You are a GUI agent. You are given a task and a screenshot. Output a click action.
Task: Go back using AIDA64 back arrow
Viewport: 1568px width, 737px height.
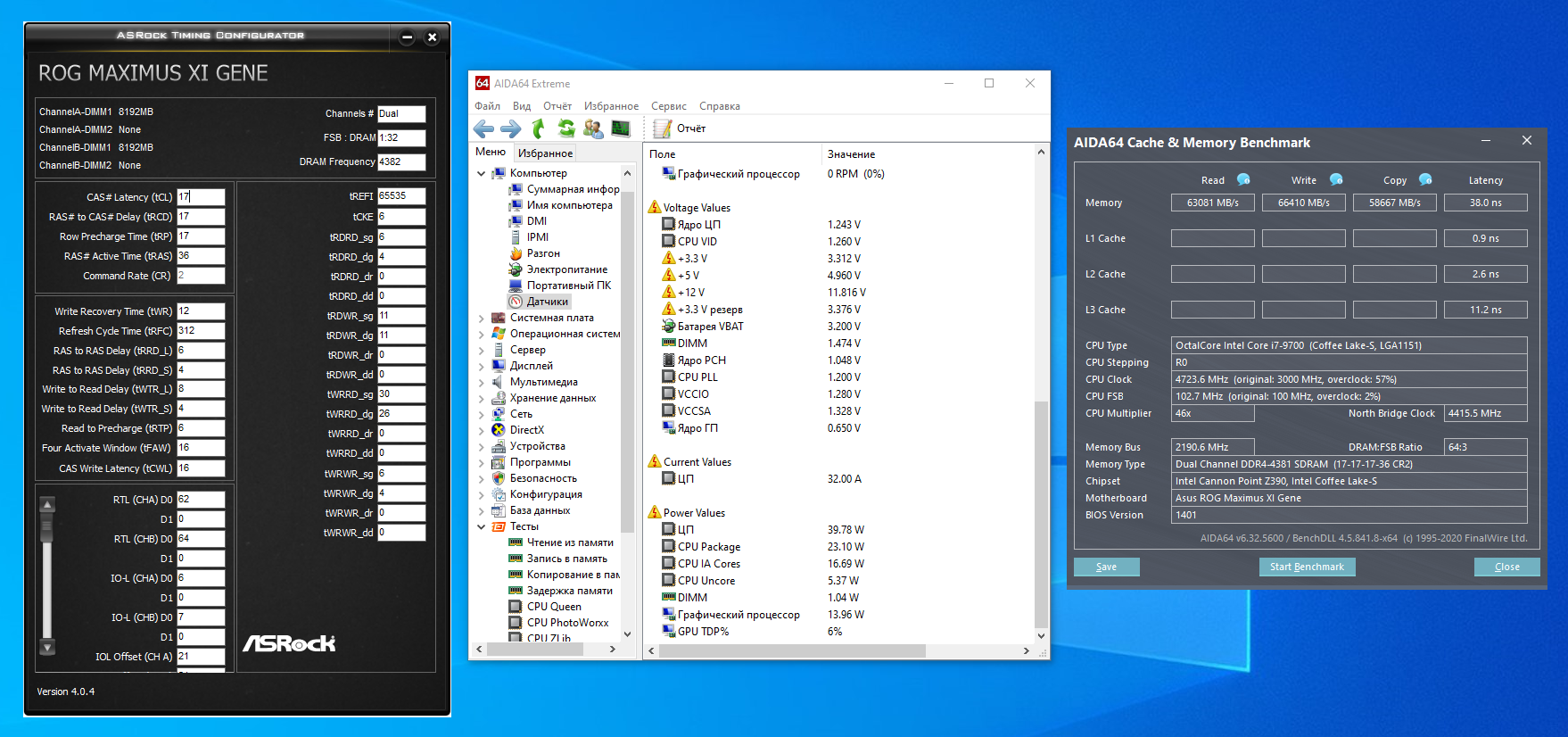point(483,128)
